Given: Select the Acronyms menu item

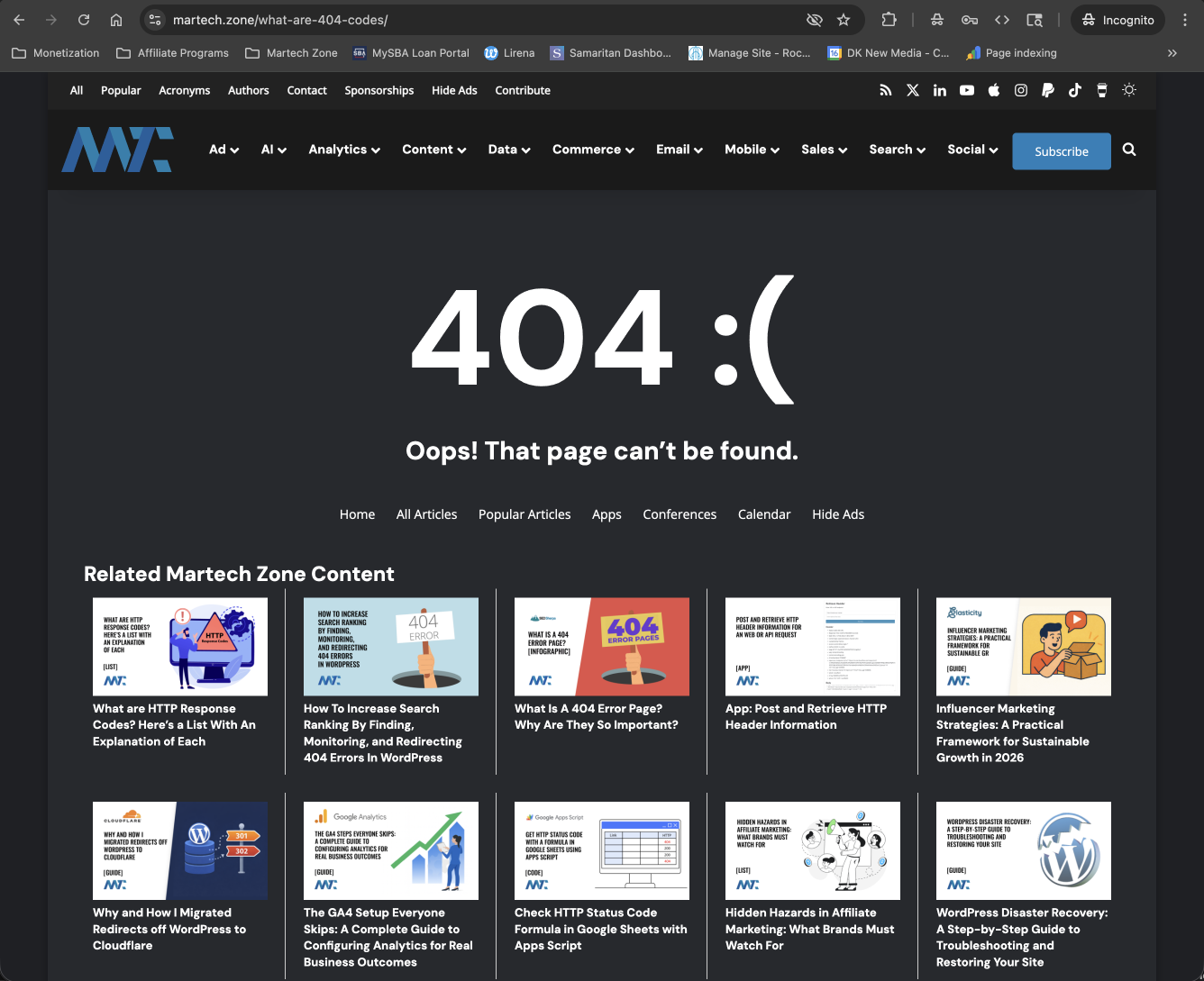Looking at the screenshot, I should click(184, 90).
